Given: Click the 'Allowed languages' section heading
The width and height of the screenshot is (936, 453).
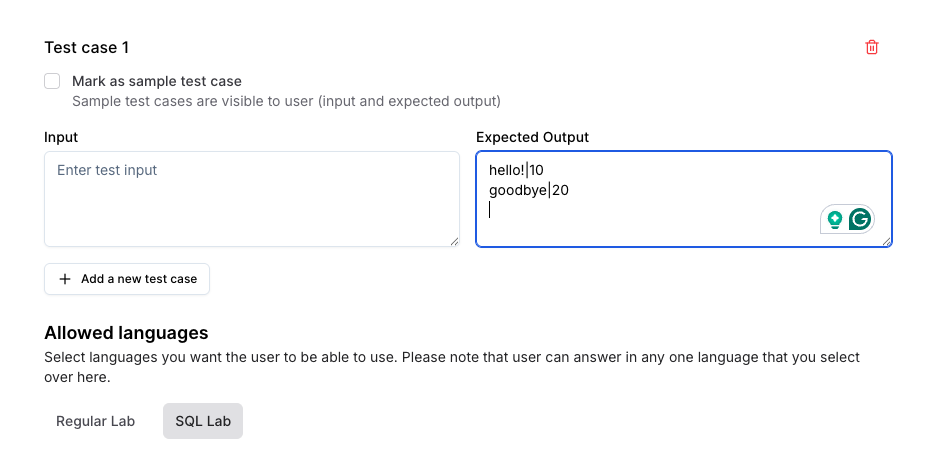Looking at the screenshot, I should coord(126,332).
